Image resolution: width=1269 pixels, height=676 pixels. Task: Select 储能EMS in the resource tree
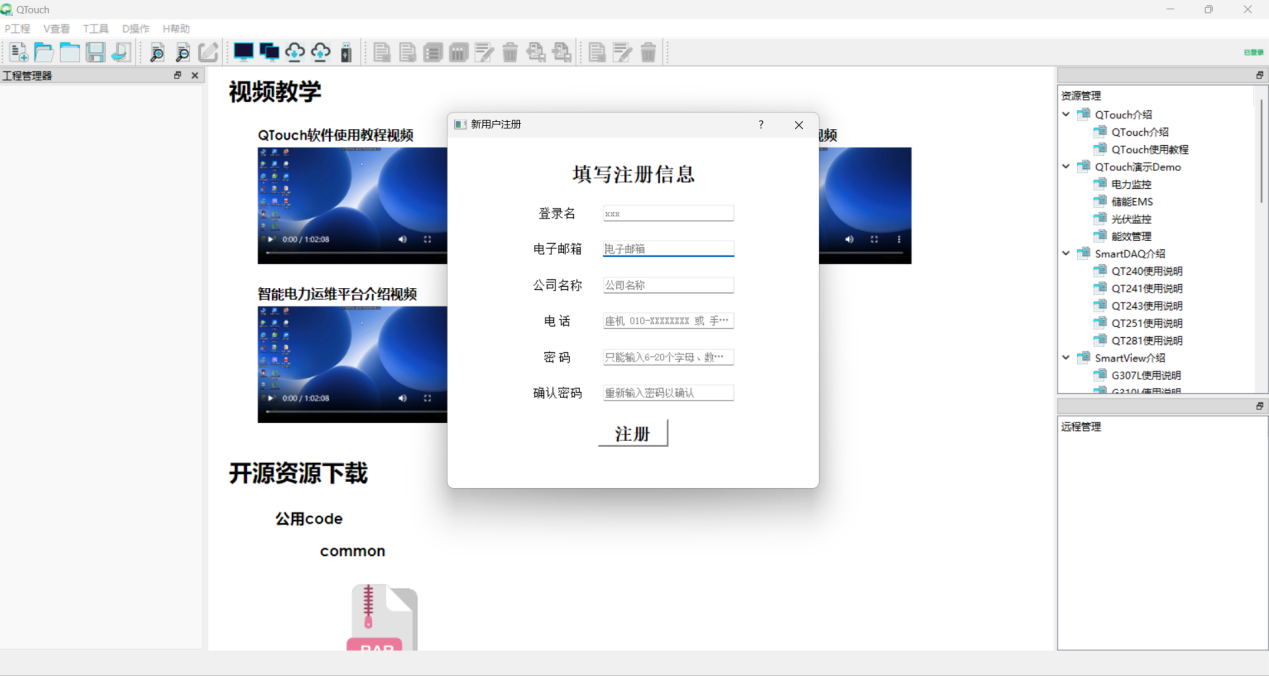[1131, 202]
